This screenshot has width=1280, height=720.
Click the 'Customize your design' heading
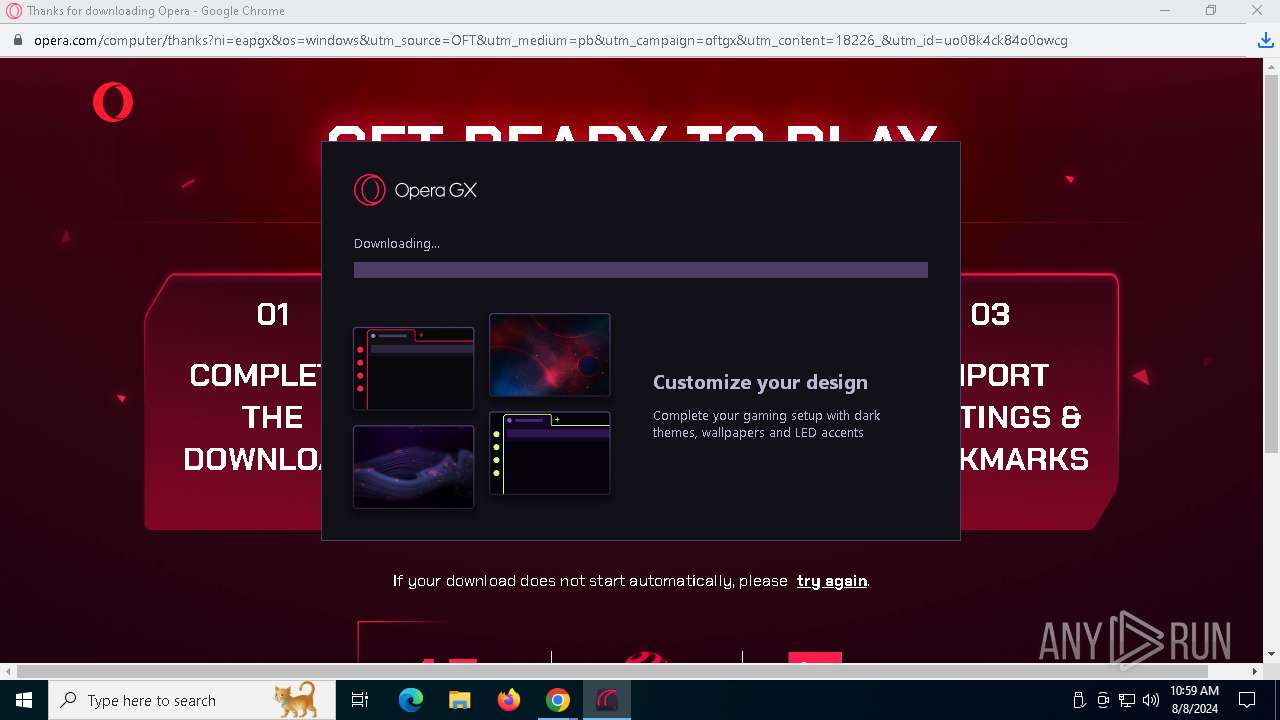[x=760, y=382]
